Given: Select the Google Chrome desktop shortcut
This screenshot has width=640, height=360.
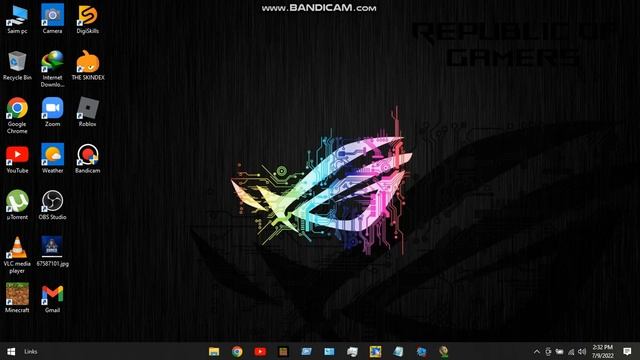Looking at the screenshot, I should point(17,116).
